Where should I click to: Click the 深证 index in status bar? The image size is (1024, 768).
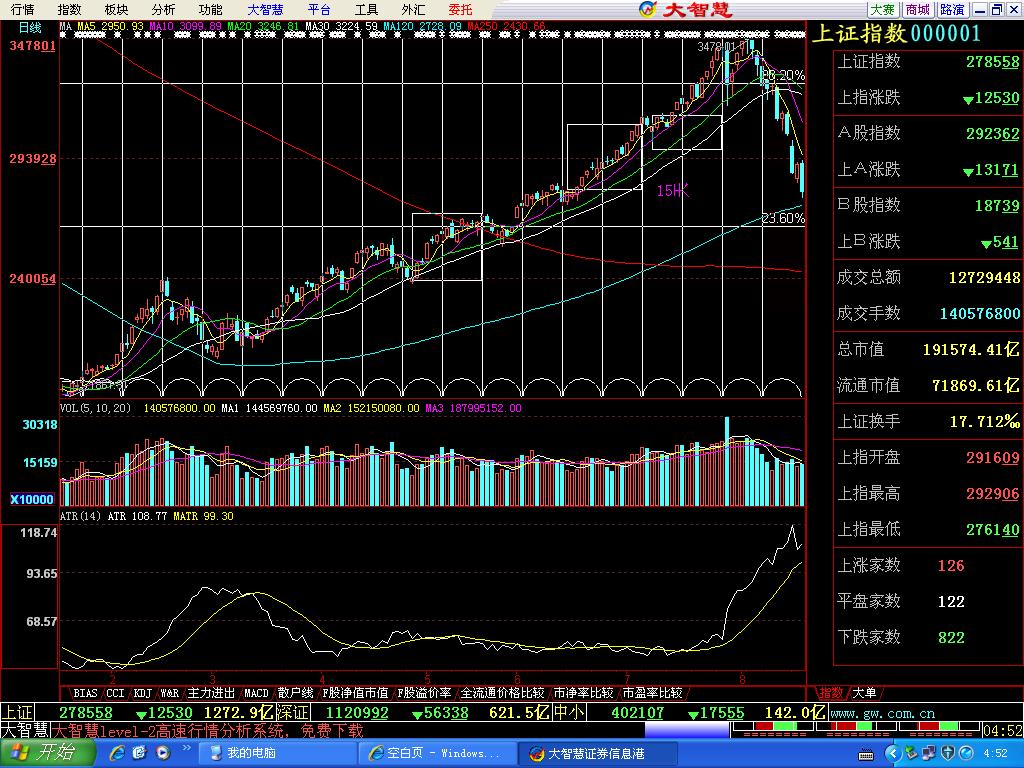(292, 712)
